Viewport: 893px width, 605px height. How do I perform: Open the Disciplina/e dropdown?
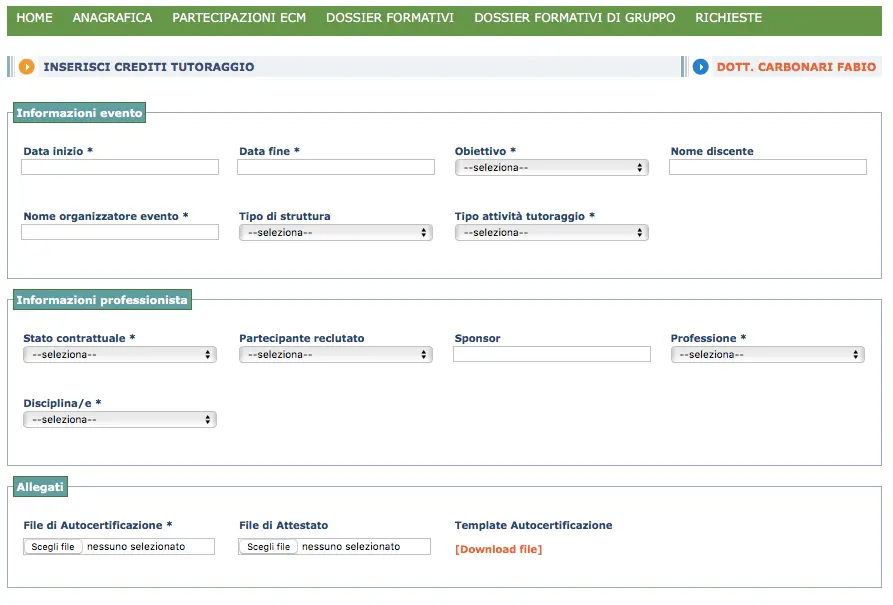pyautogui.click(x=120, y=419)
